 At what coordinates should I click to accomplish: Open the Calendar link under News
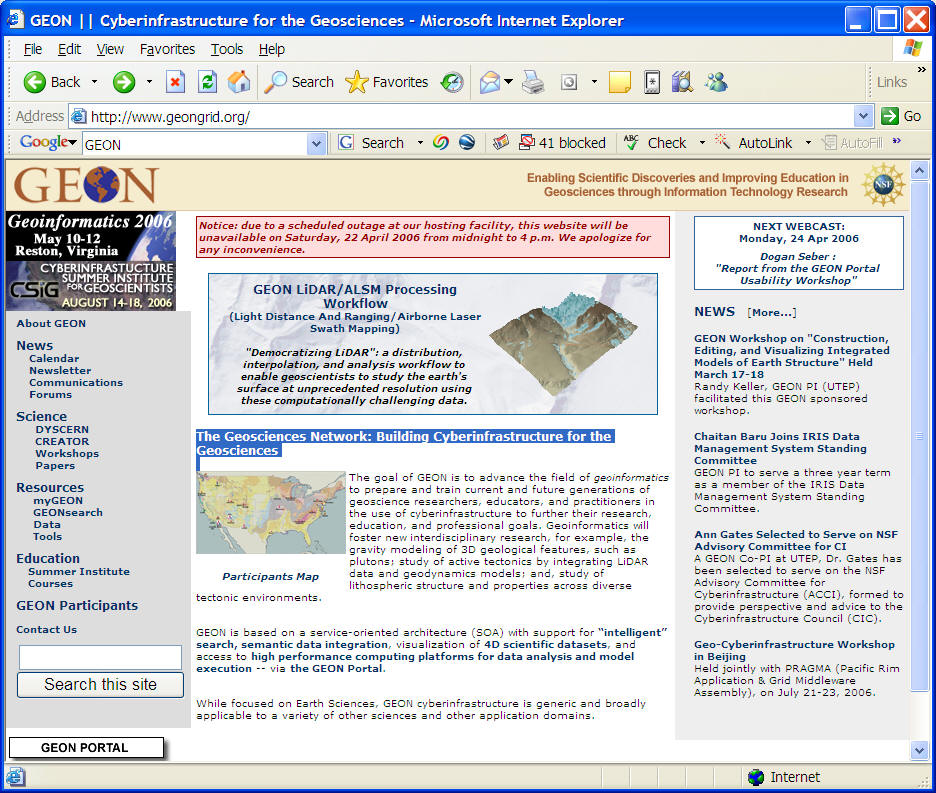coord(54,358)
